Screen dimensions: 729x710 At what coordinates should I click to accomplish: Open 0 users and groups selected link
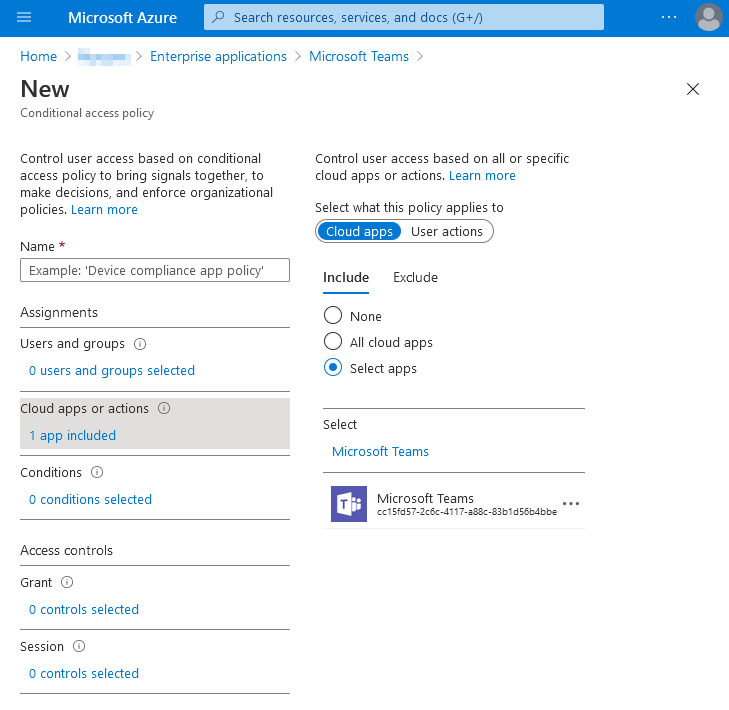tap(112, 371)
